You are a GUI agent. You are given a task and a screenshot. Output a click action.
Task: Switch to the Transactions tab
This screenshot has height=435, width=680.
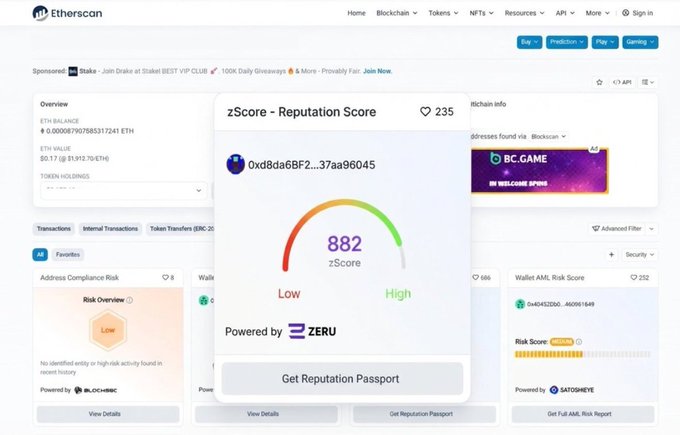pos(54,229)
